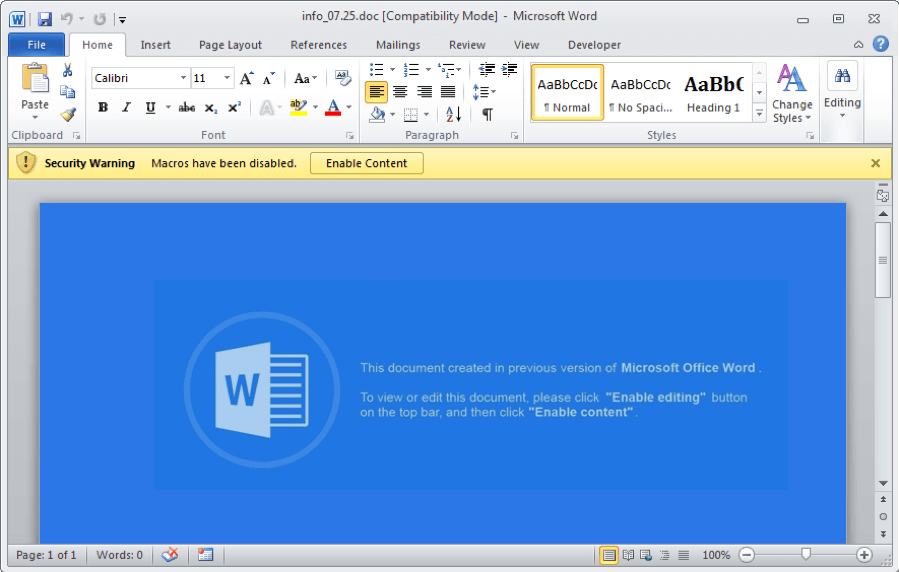Toggle Bold formatting
The width and height of the screenshot is (899, 572).
(x=103, y=107)
